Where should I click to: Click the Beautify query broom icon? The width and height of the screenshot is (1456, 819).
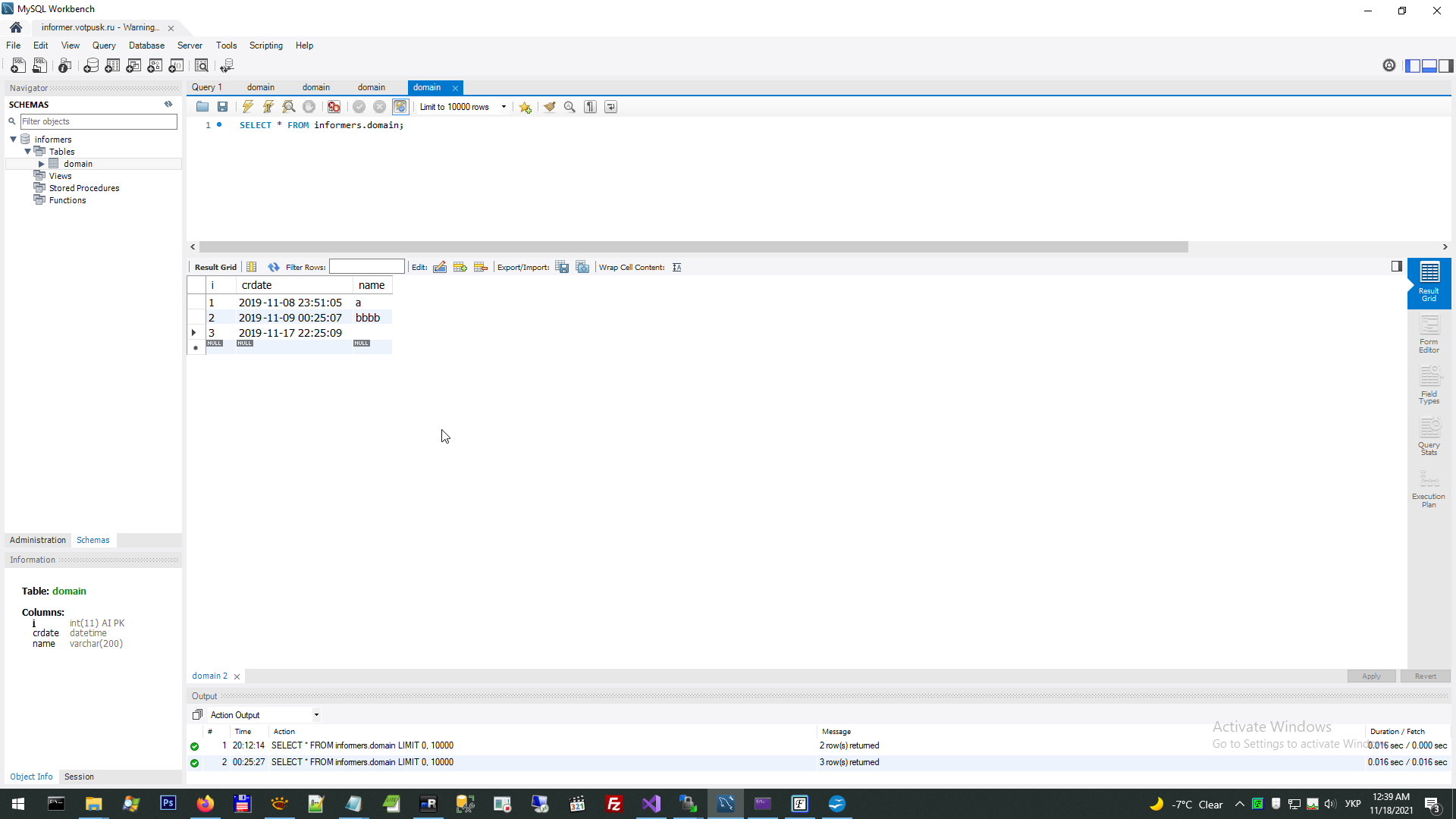[x=549, y=107]
